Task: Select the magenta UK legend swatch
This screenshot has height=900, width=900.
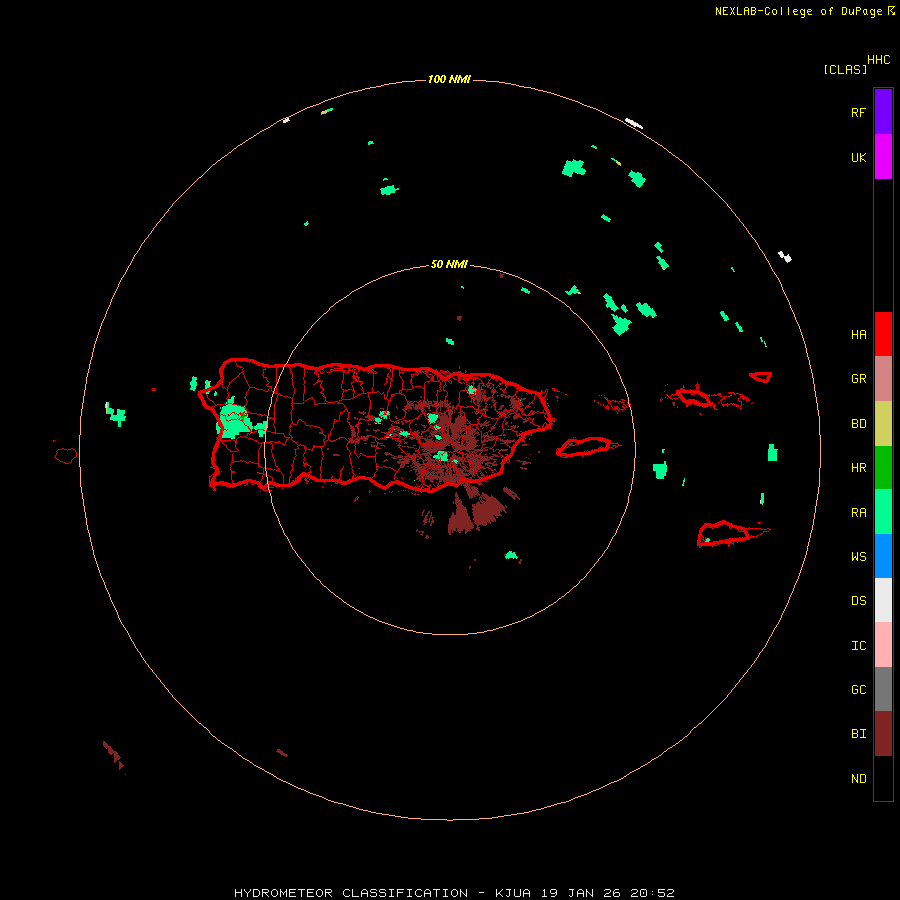Action: [883, 157]
